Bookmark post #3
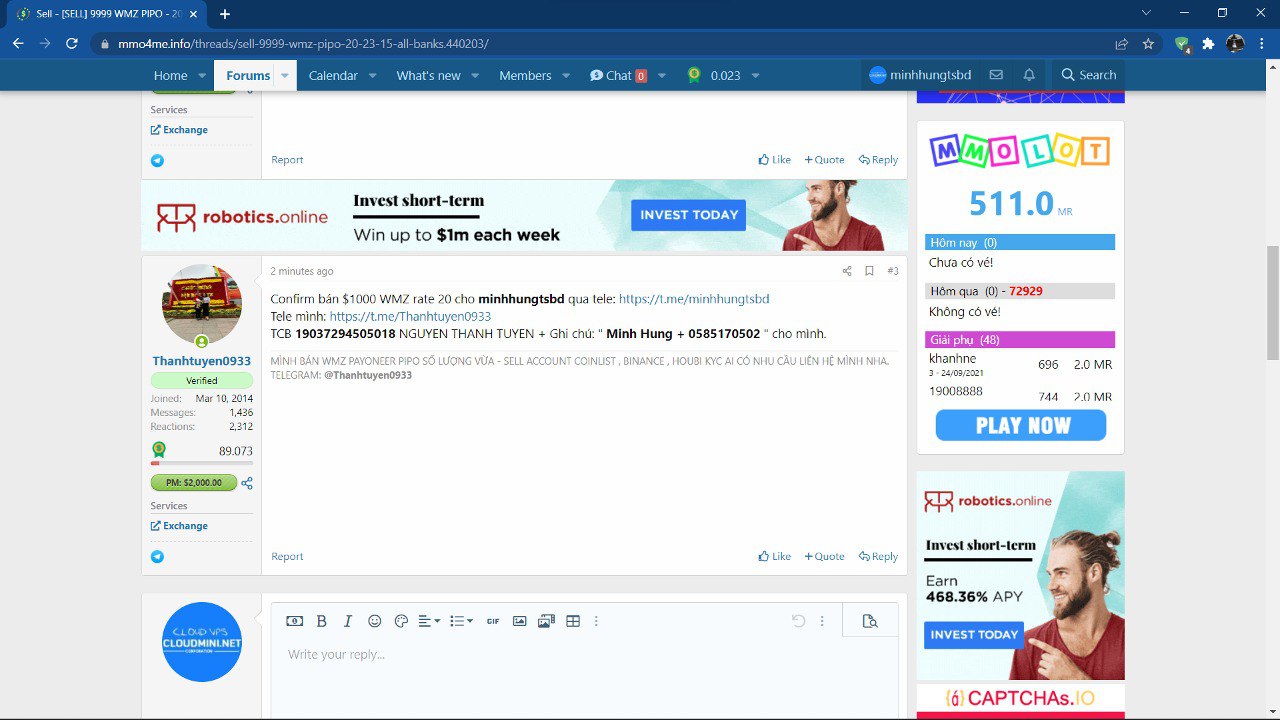Viewport: 1280px width, 720px height. coord(869,271)
